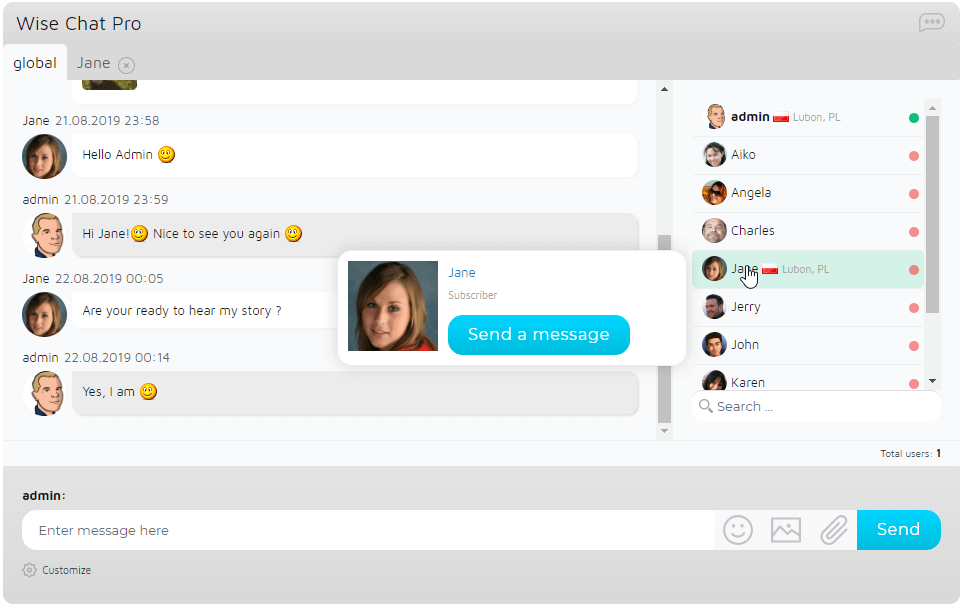Viewport: 964px width, 607px height.
Task: Close the Jane private chat tab
Action: (127, 65)
